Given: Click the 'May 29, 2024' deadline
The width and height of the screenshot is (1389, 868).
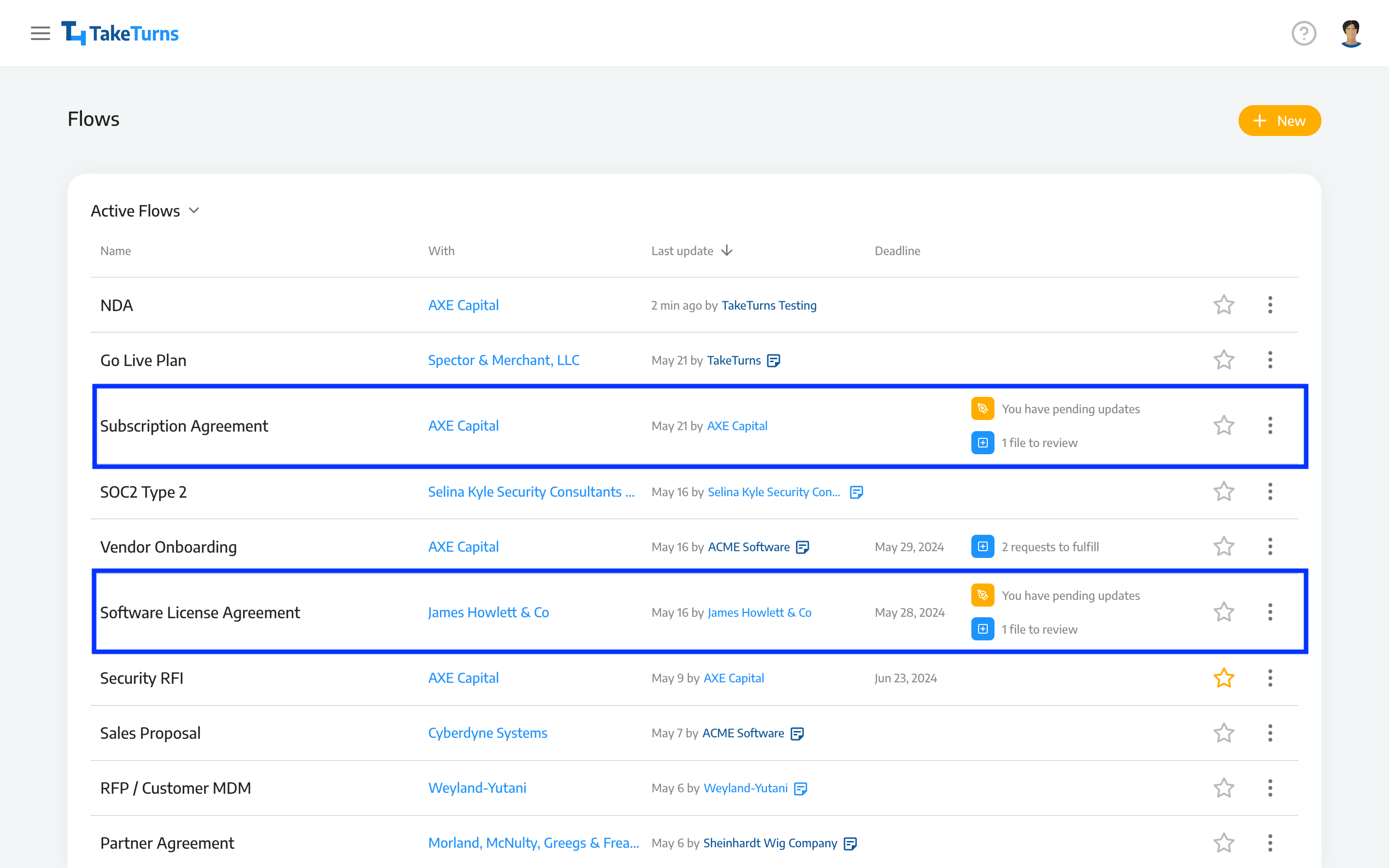Looking at the screenshot, I should [909, 547].
